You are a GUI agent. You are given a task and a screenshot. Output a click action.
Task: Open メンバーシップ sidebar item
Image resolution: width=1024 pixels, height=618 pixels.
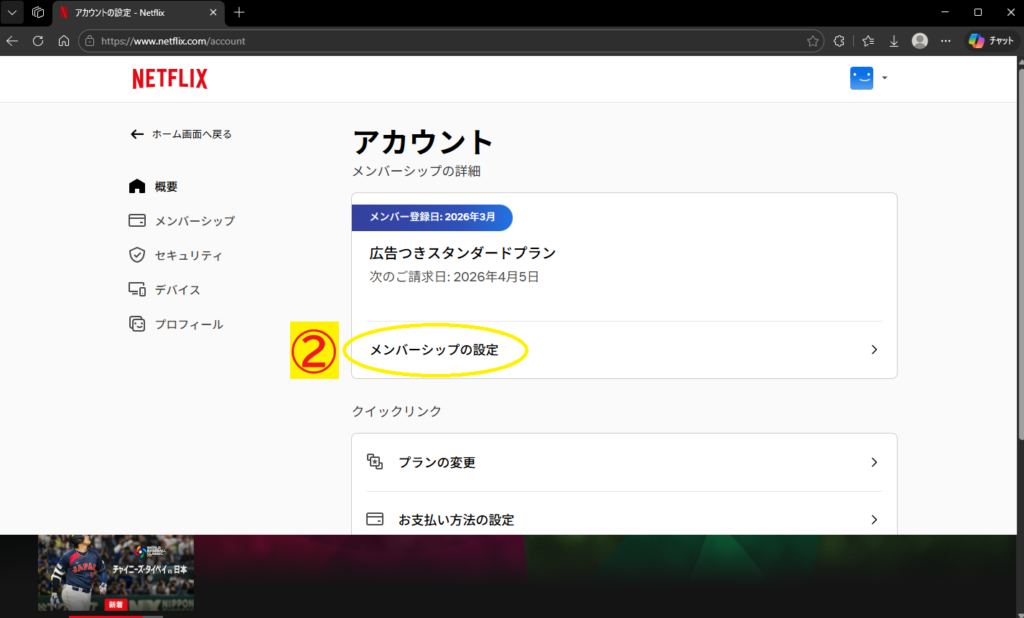point(194,221)
